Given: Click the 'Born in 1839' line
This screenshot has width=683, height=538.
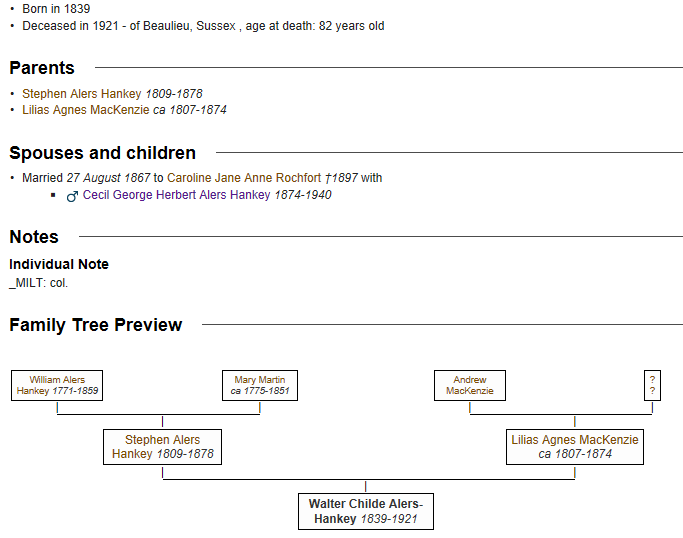Looking at the screenshot, I should (x=56, y=9).
